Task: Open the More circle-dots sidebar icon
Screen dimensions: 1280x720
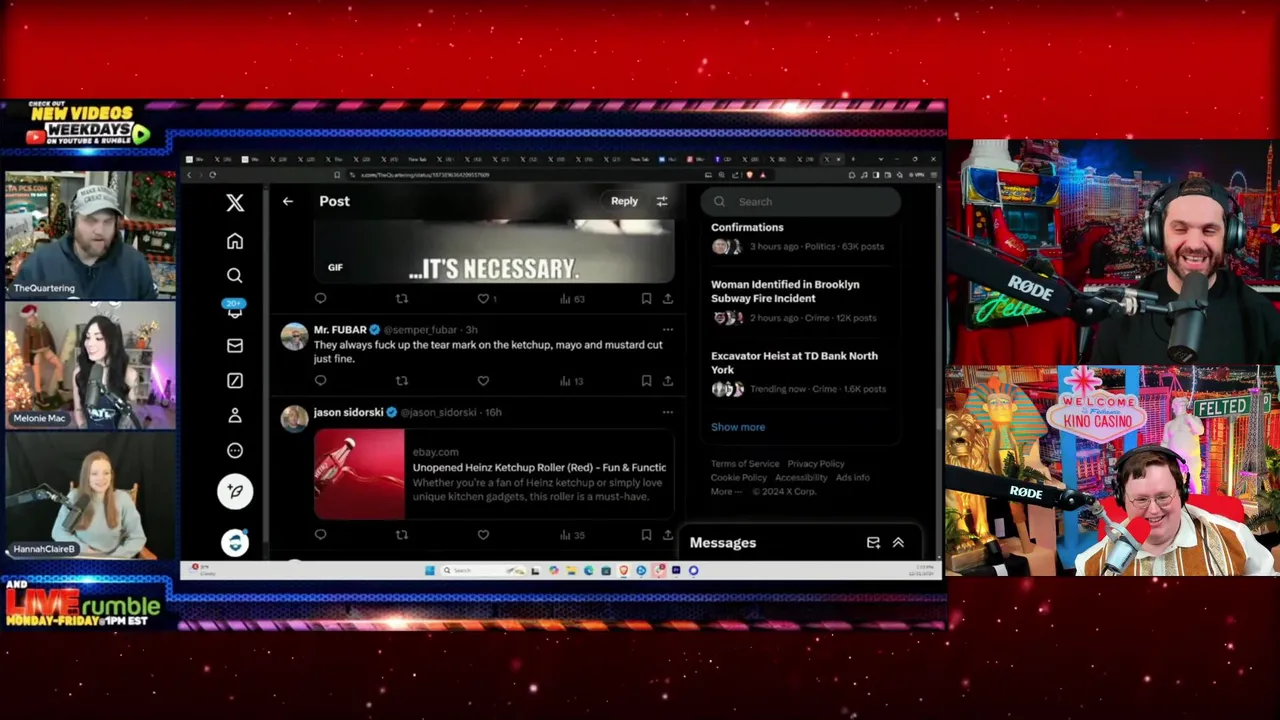Action: pyautogui.click(x=235, y=450)
